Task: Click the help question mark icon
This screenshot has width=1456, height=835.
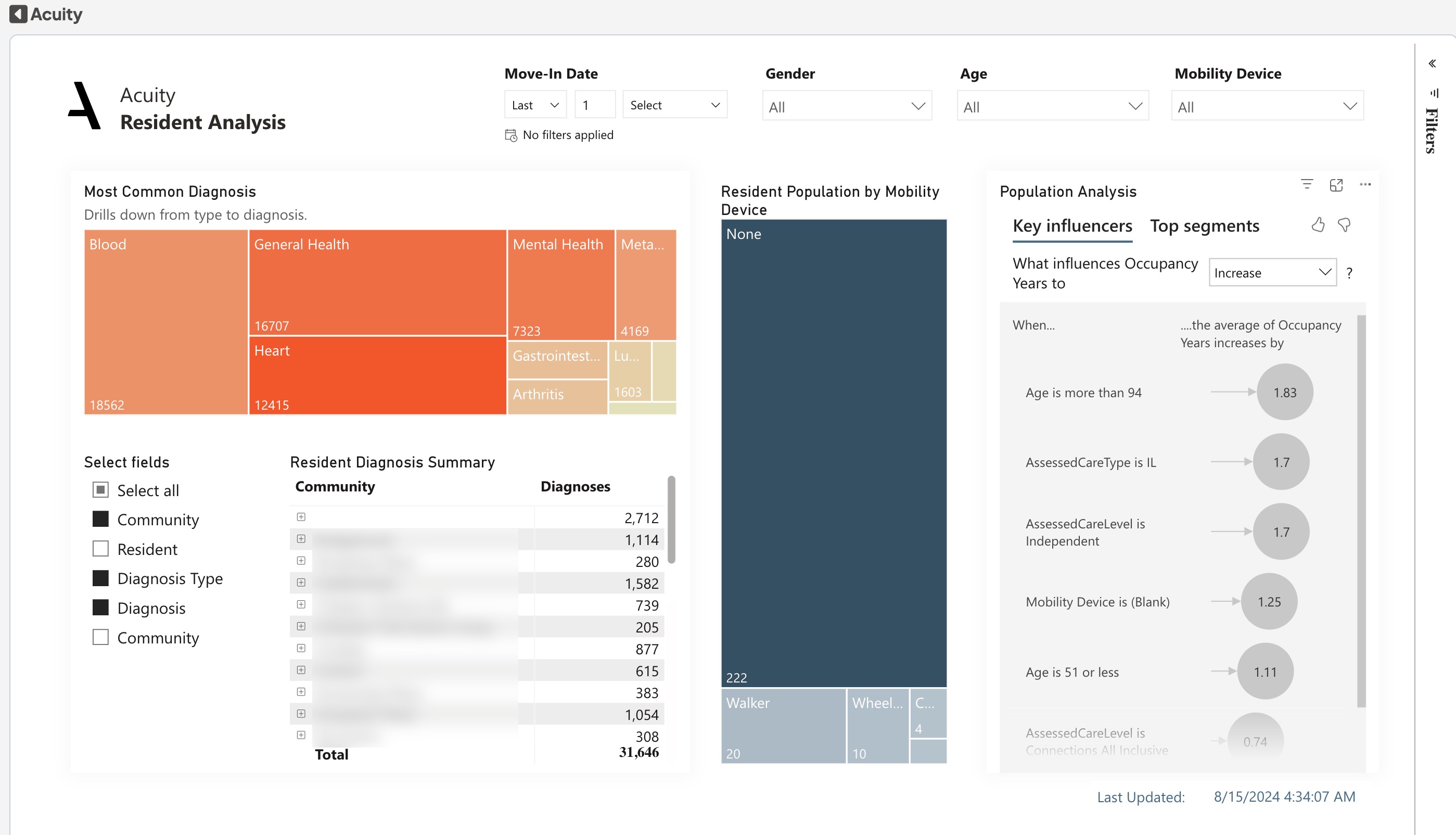Action: point(1349,273)
